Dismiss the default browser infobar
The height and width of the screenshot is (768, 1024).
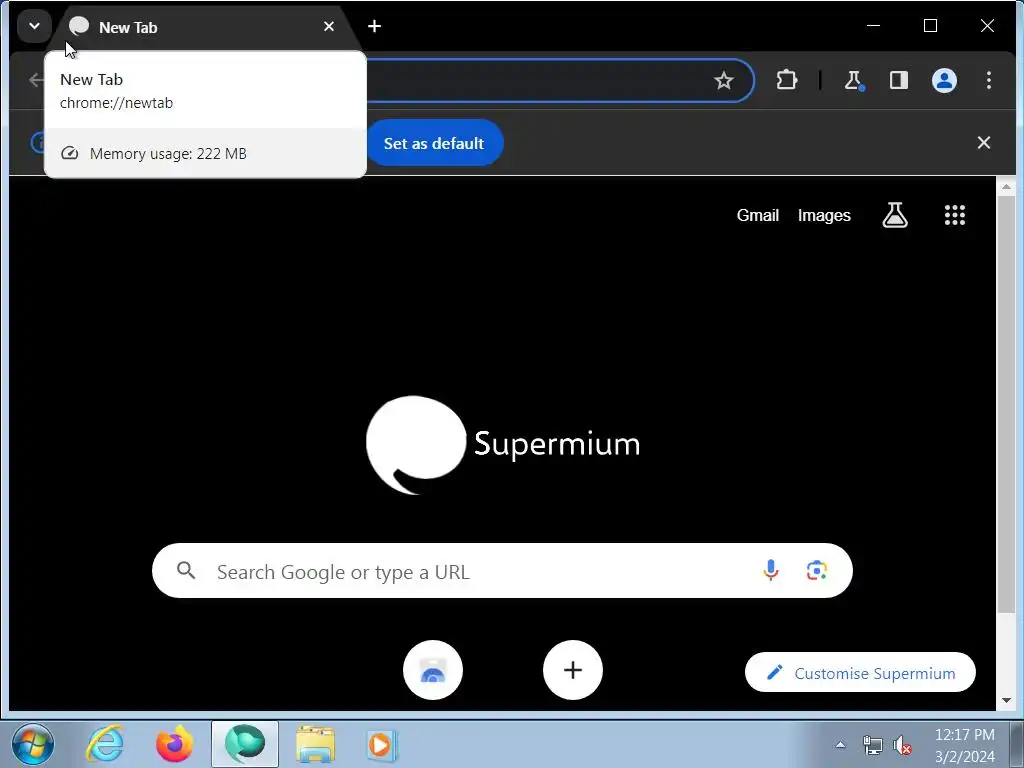(984, 142)
